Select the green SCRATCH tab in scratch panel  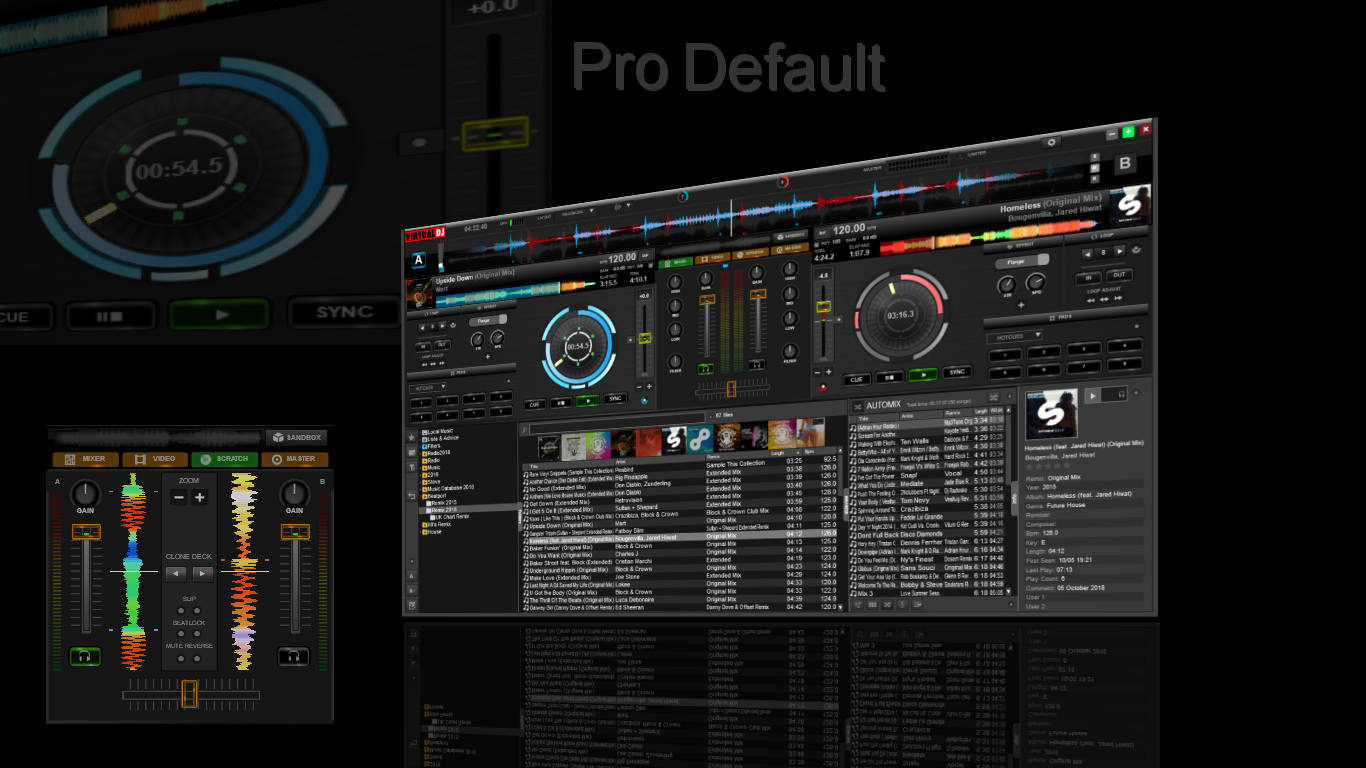tap(224, 459)
